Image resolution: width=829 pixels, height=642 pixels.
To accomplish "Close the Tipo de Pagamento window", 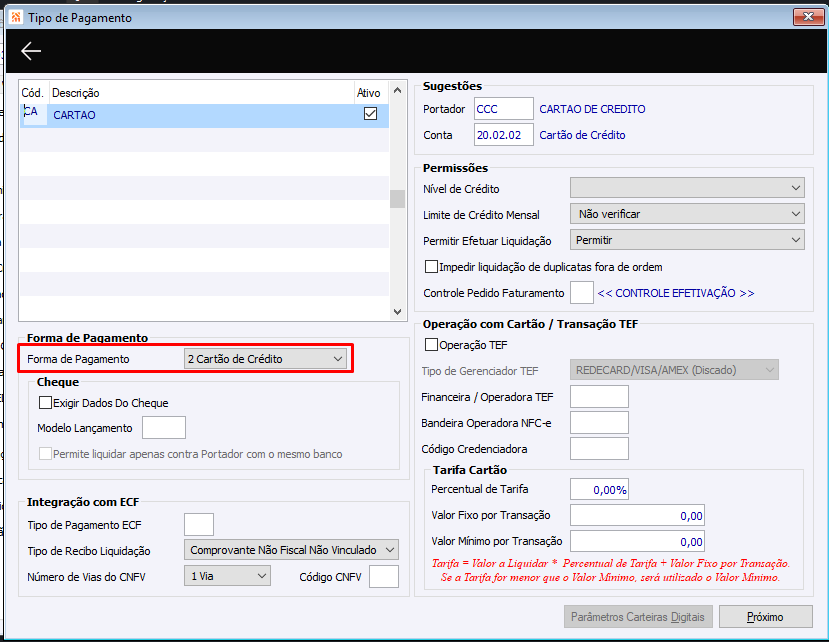I will [808, 17].
